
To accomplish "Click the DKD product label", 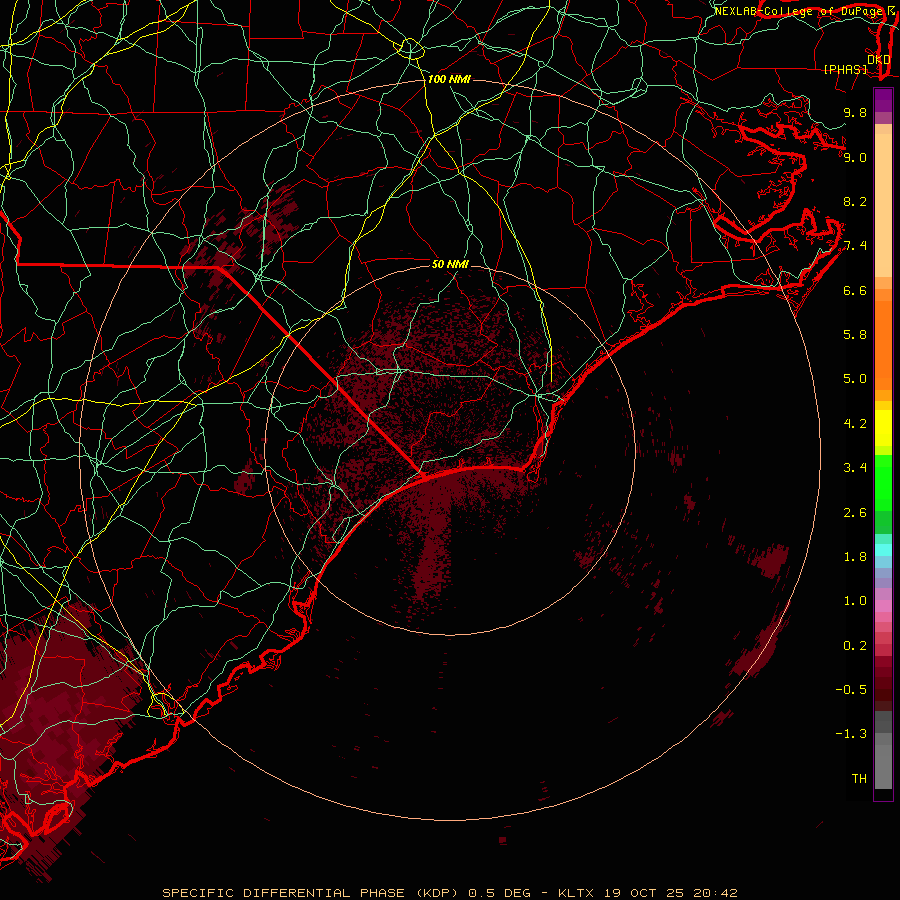I will coord(879,60).
